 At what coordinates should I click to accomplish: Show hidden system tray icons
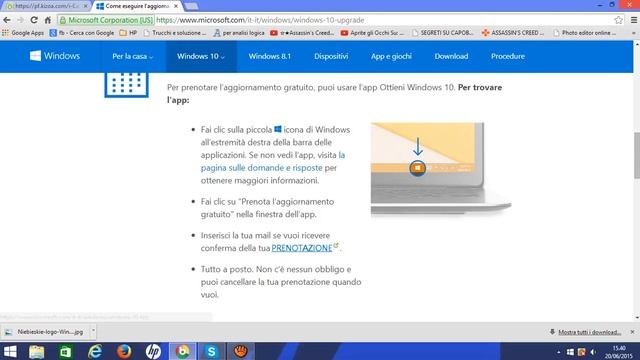coord(558,352)
